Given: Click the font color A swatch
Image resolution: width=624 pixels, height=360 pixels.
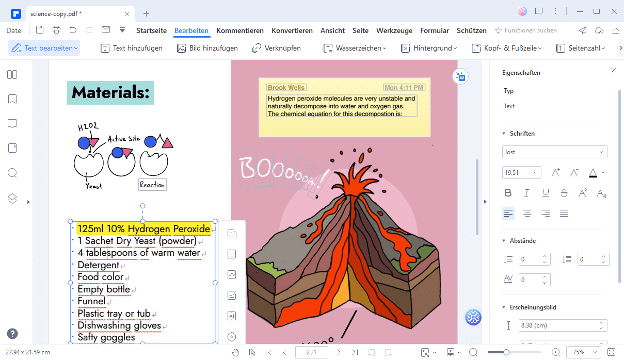Looking at the screenshot, I should pos(593,173).
